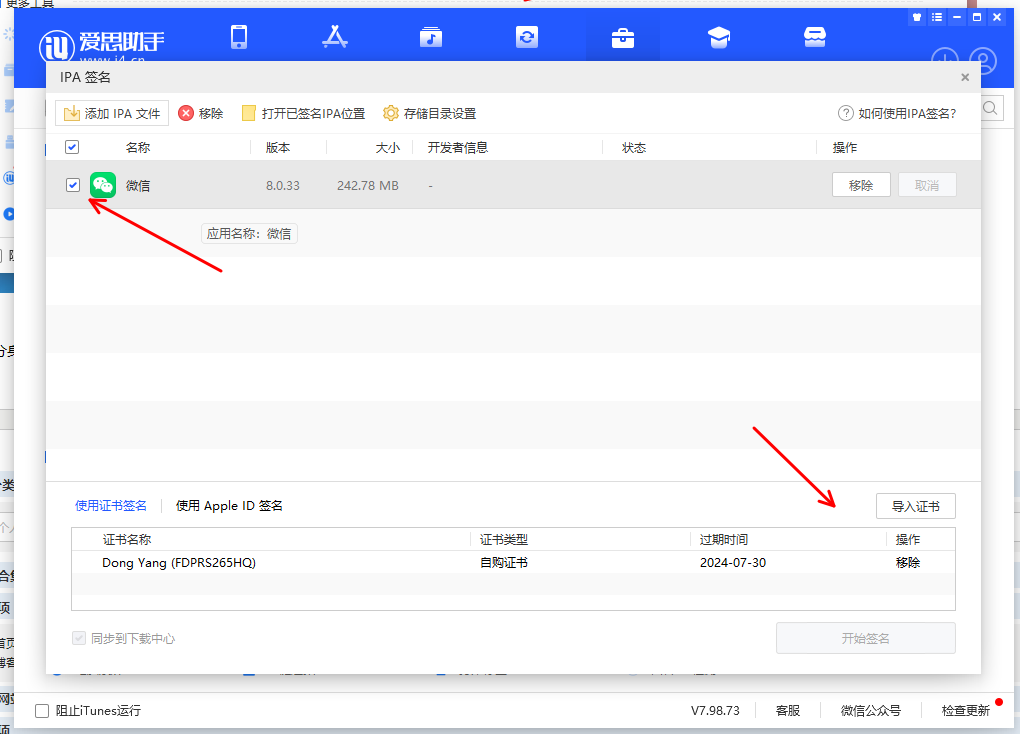This screenshot has width=1020, height=734.
Task: Click version 8.0.33 cell
Action: click(283, 185)
